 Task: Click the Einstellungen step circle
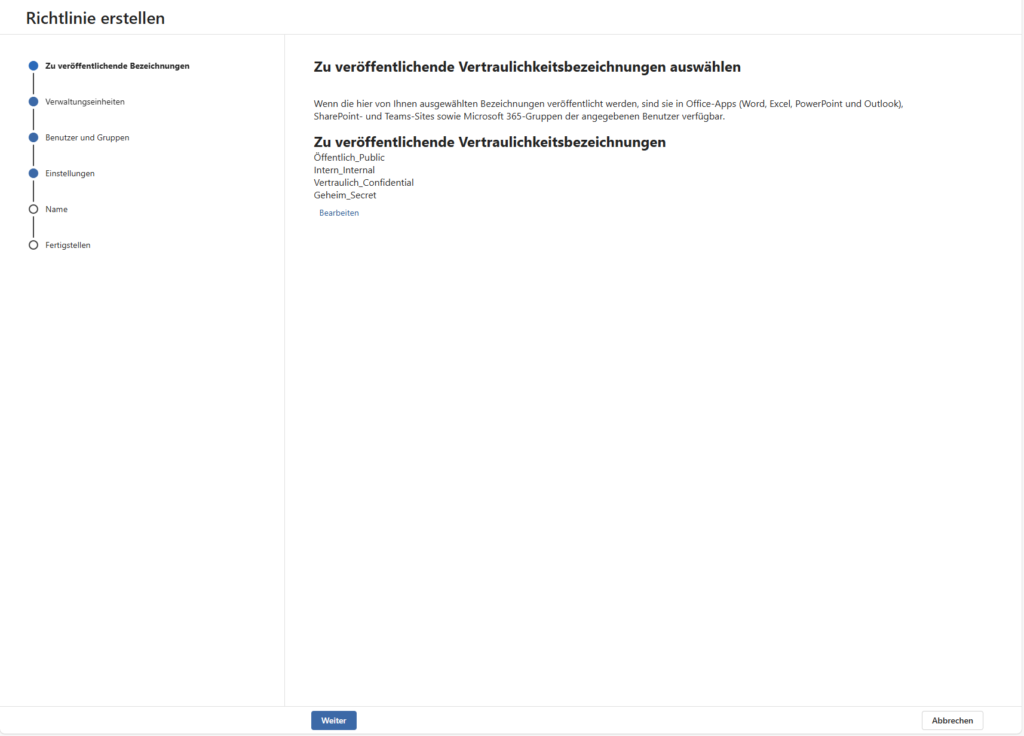click(34, 173)
